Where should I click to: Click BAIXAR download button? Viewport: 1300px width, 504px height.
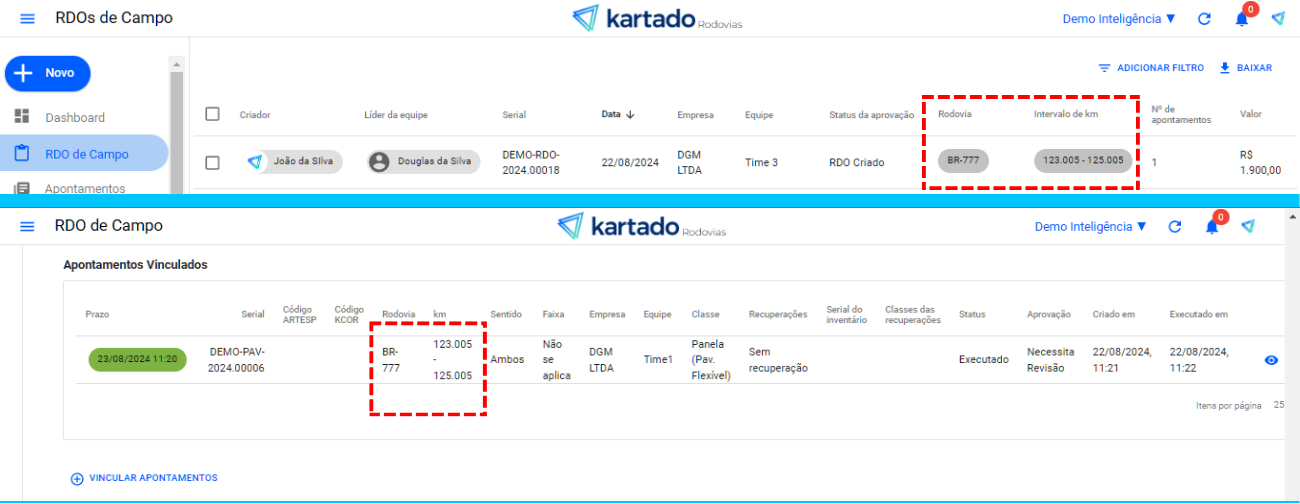click(x=1245, y=68)
